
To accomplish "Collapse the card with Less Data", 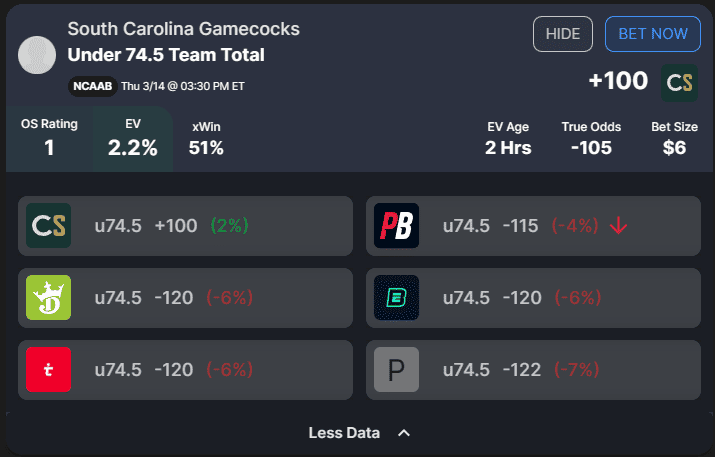I will tap(345, 433).
